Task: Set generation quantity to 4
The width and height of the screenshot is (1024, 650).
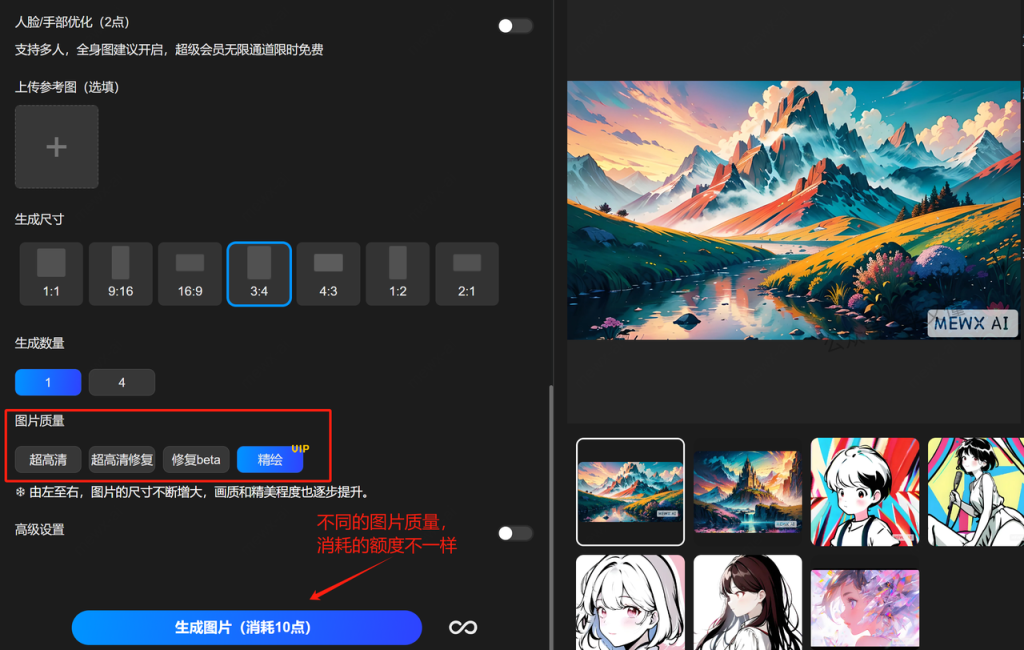Action: tap(122, 382)
